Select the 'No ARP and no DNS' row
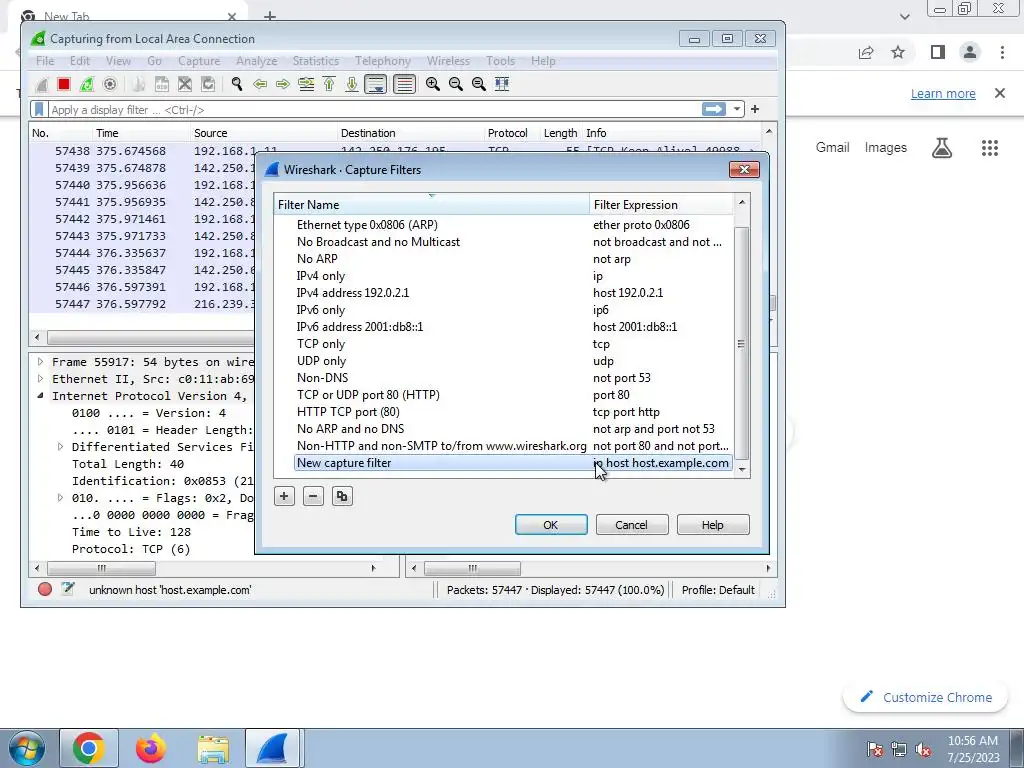 [x=513, y=429]
